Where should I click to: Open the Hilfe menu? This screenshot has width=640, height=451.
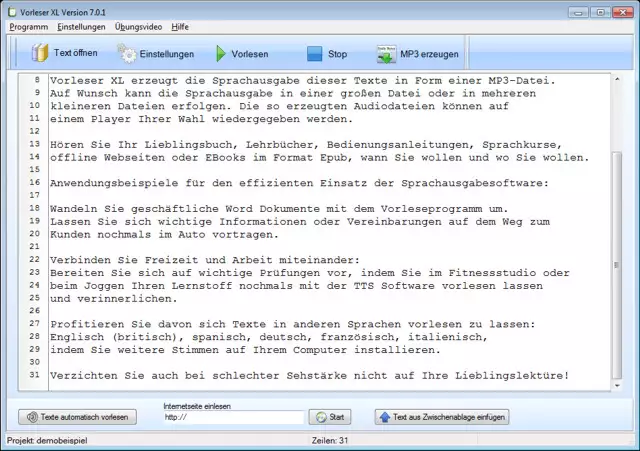180,27
